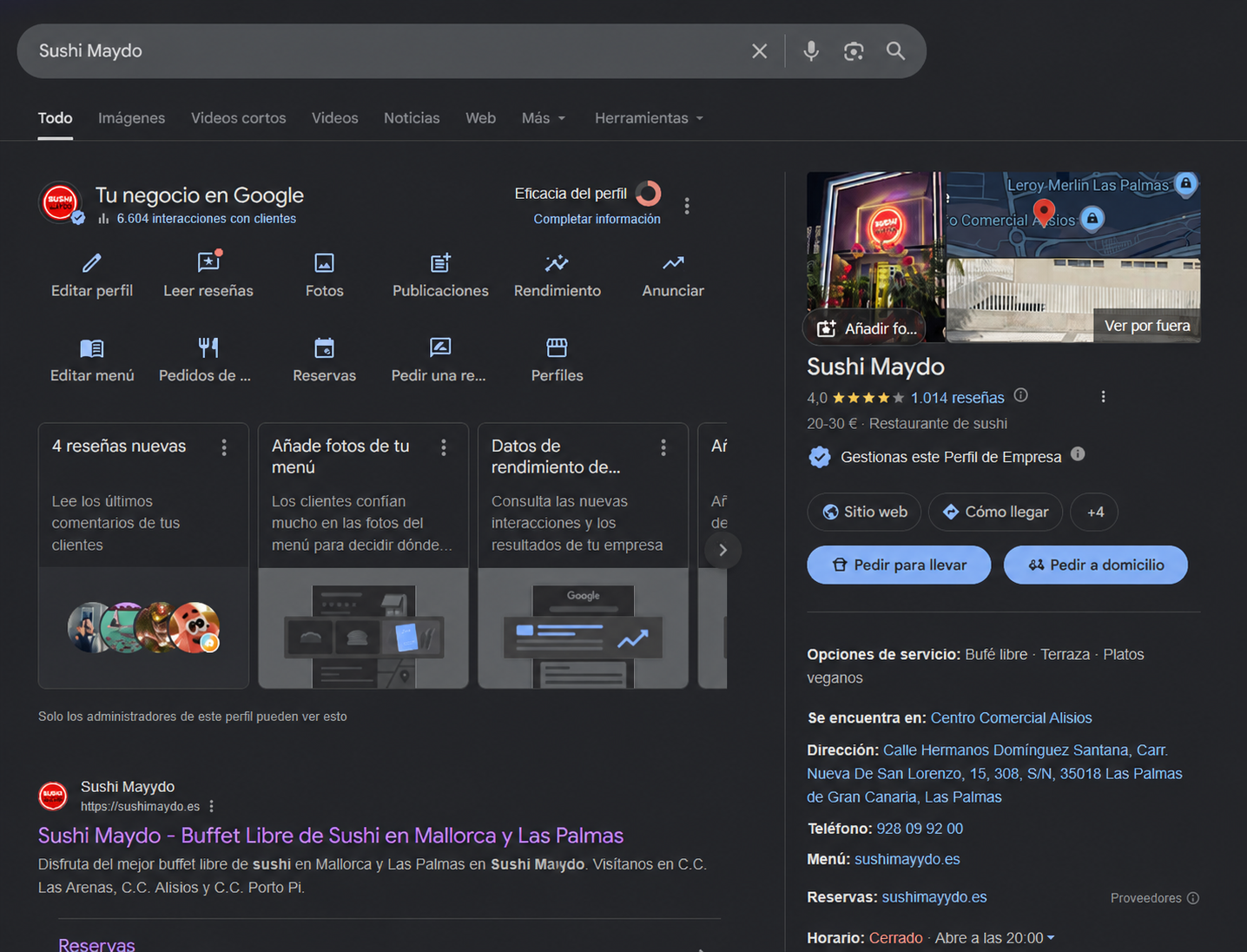
Task: Call phone number 928 09 92 00
Action: 920,829
